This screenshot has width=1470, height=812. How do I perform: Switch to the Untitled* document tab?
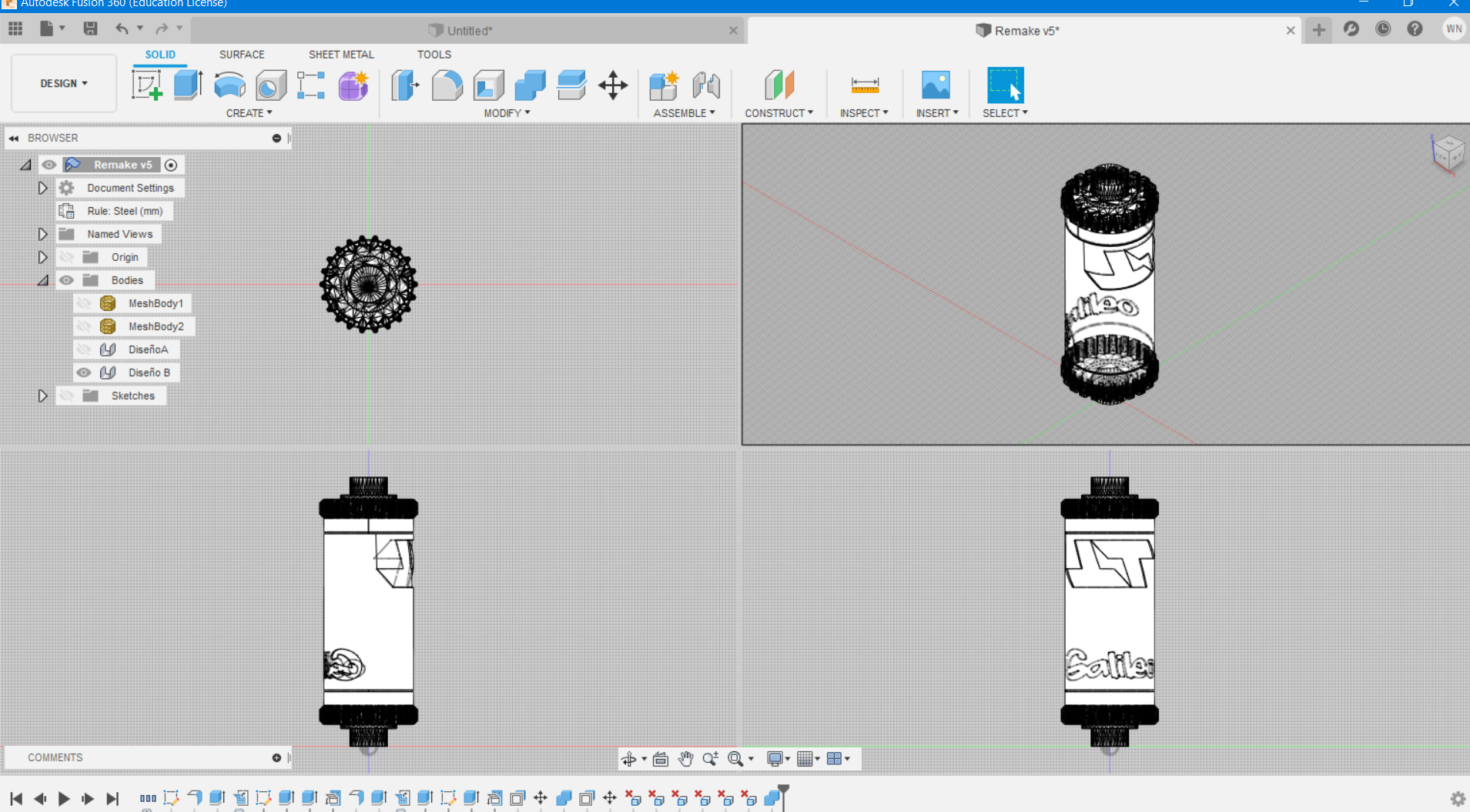(467, 31)
